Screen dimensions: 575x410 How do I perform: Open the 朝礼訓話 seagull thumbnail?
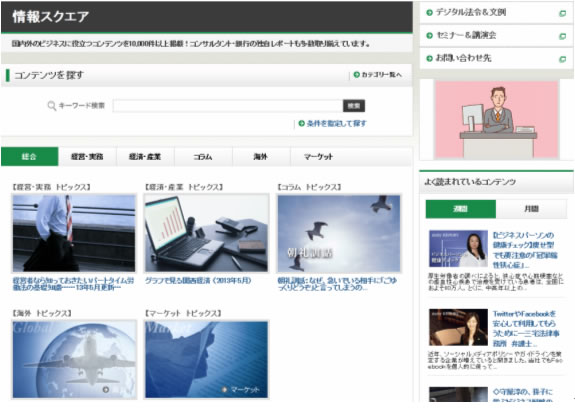coord(339,233)
